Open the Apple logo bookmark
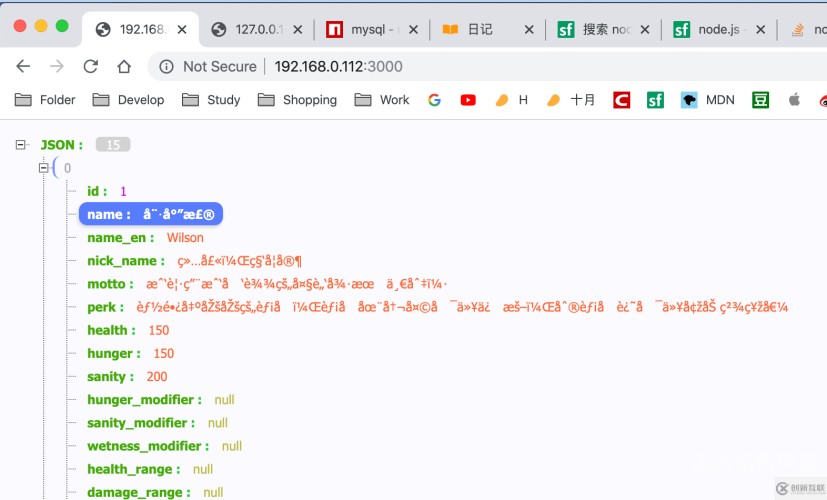827x500 pixels. click(x=794, y=100)
